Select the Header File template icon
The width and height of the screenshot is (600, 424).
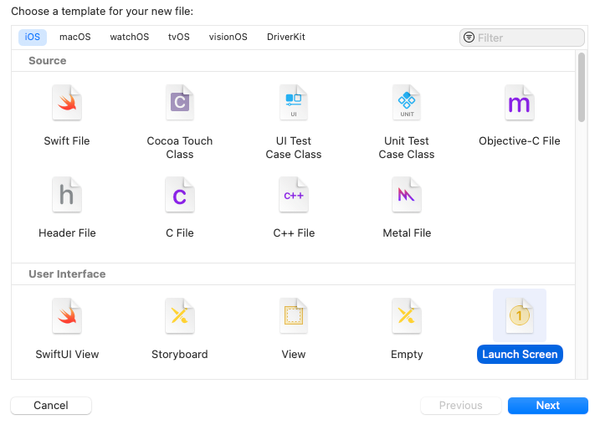tap(67, 196)
